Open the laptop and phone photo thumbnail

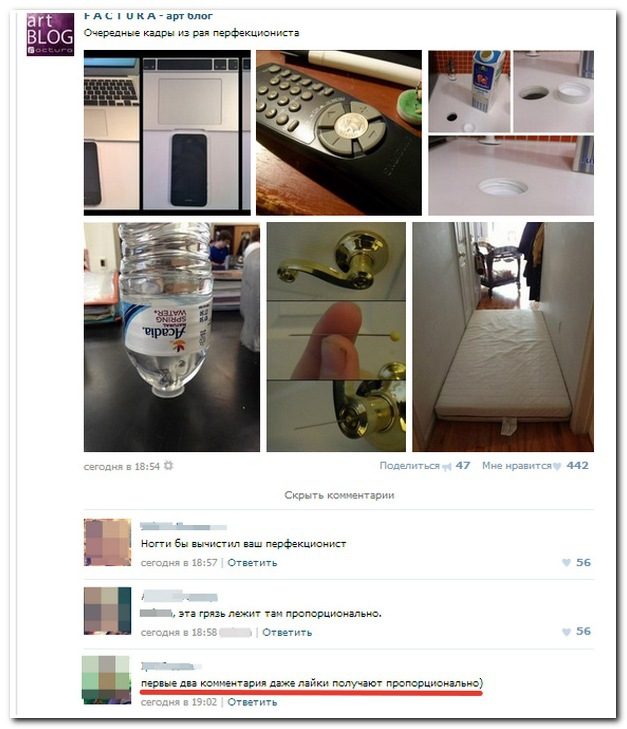167,133
